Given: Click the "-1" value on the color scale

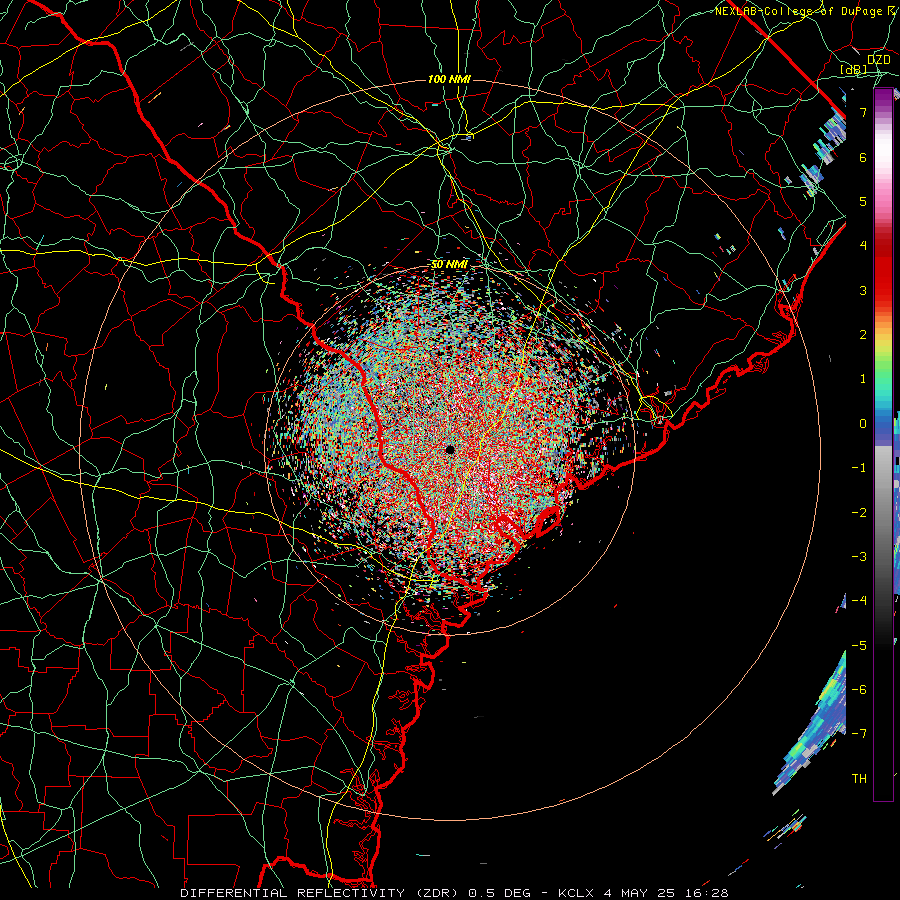Looking at the screenshot, I should [x=859, y=468].
